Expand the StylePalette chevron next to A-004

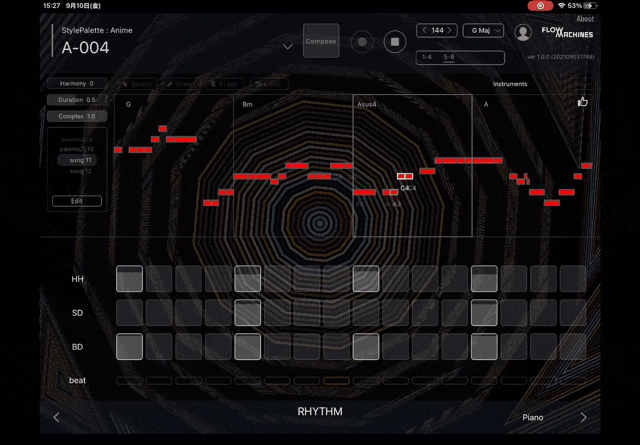coord(287,47)
